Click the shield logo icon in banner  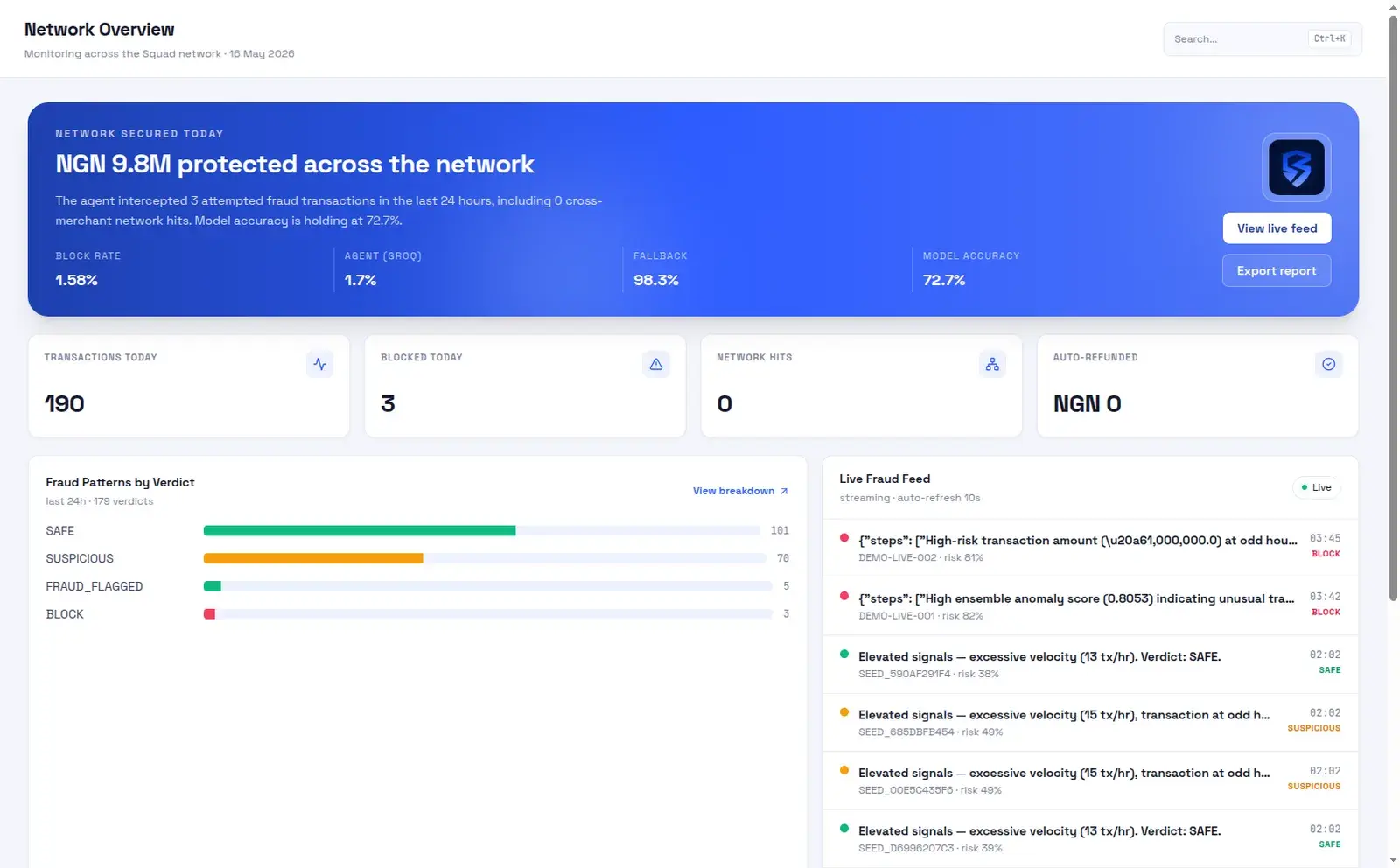pyautogui.click(x=1296, y=167)
